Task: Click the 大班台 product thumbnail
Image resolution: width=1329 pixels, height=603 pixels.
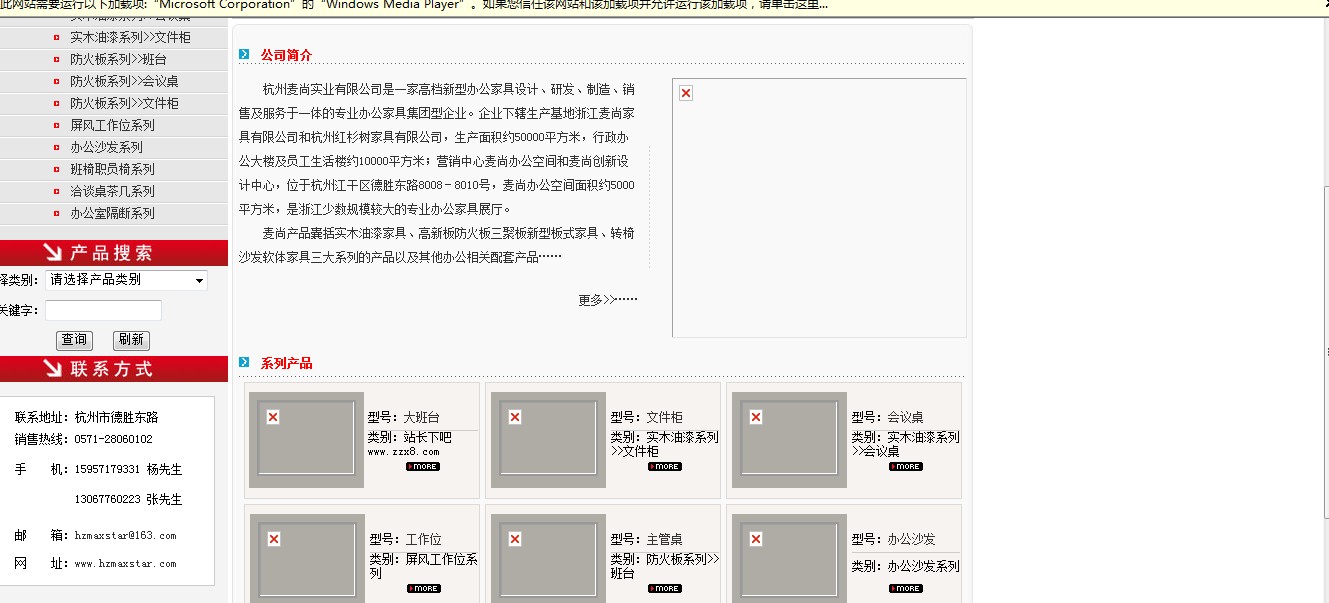Action: [x=306, y=440]
